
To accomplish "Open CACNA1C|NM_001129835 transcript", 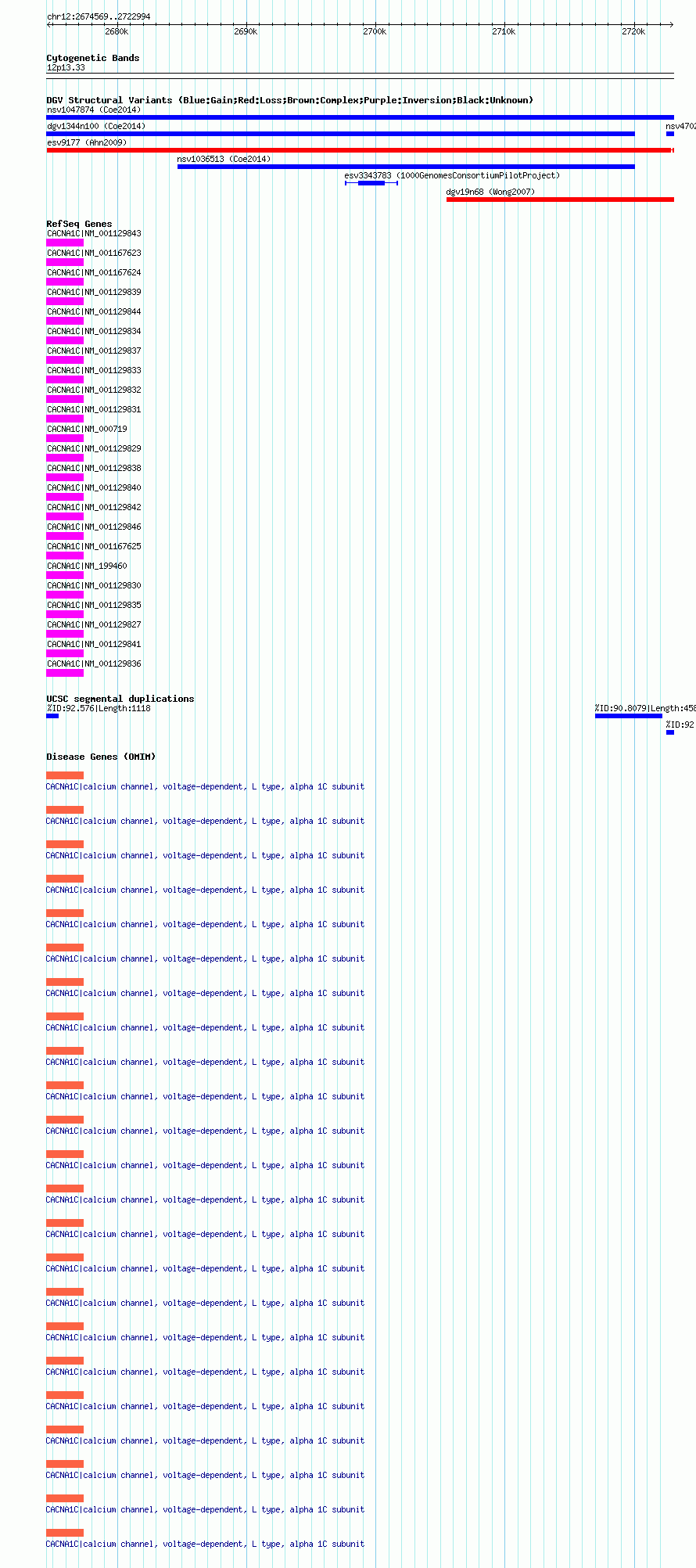I will click(x=94, y=605).
